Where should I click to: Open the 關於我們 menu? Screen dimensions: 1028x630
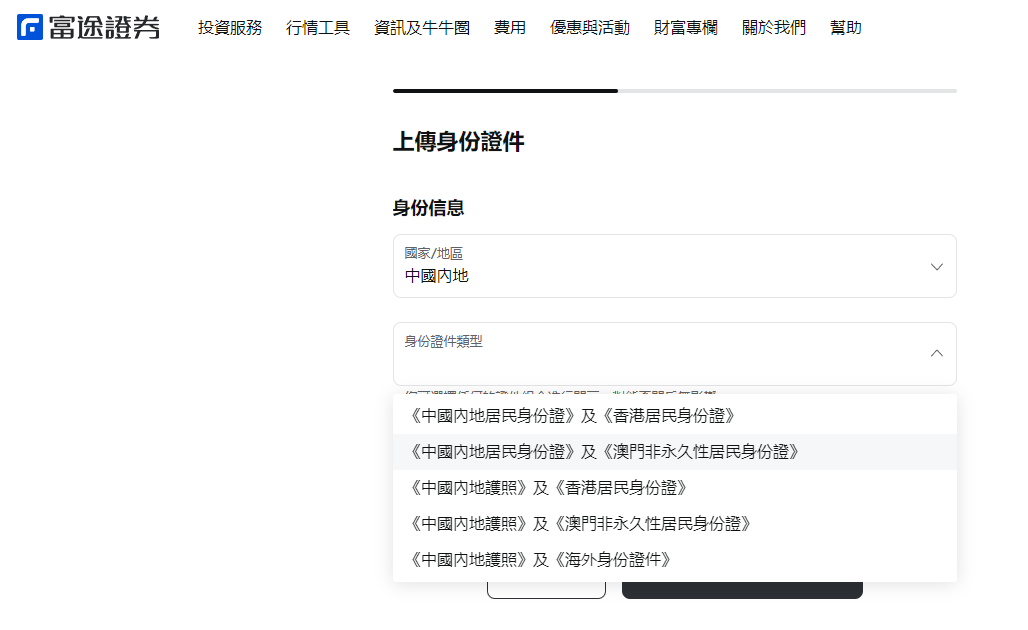774,28
